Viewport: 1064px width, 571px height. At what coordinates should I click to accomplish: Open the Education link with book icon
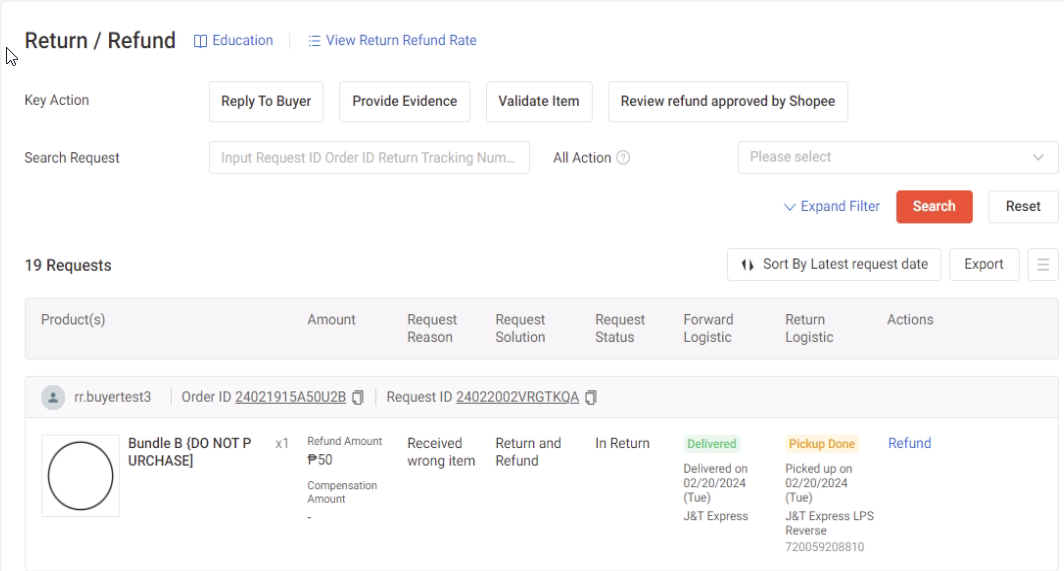click(x=233, y=41)
